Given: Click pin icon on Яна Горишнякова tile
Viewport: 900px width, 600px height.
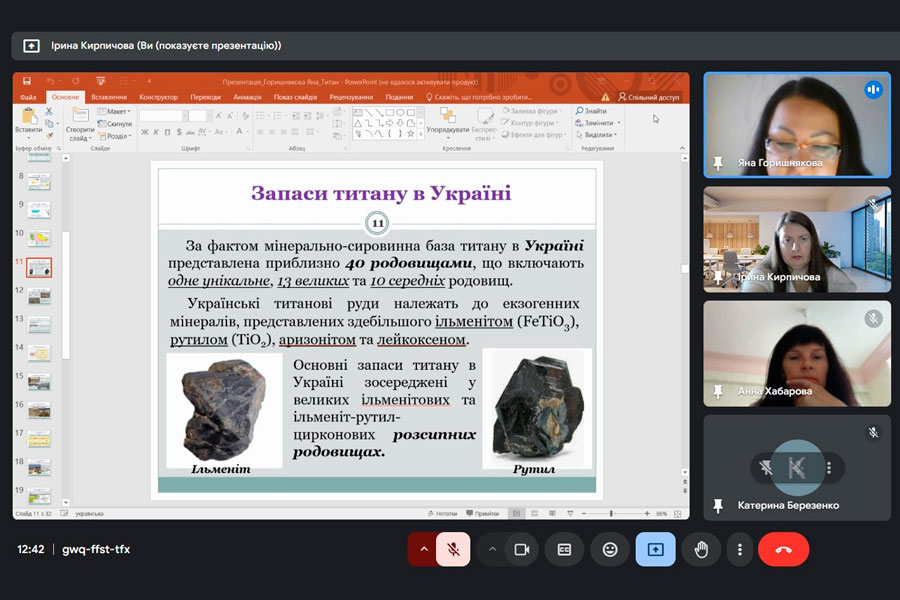Looking at the screenshot, I should (717, 162).
